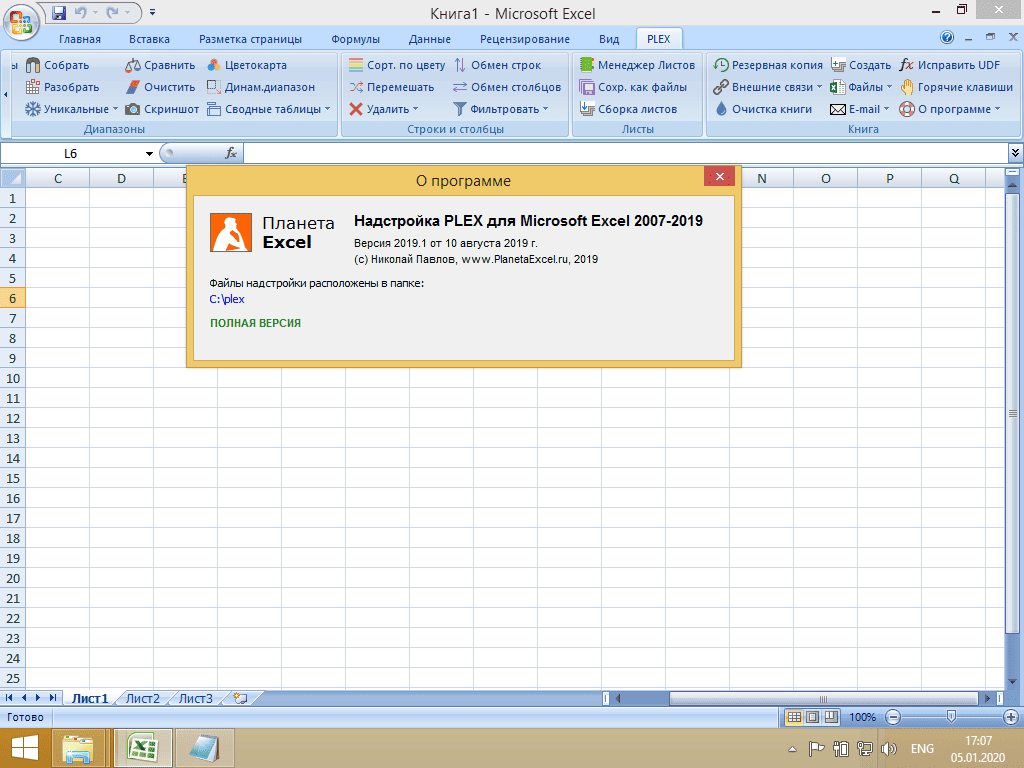
Task: Zoom out with the minus button
Action: point(893,717)
